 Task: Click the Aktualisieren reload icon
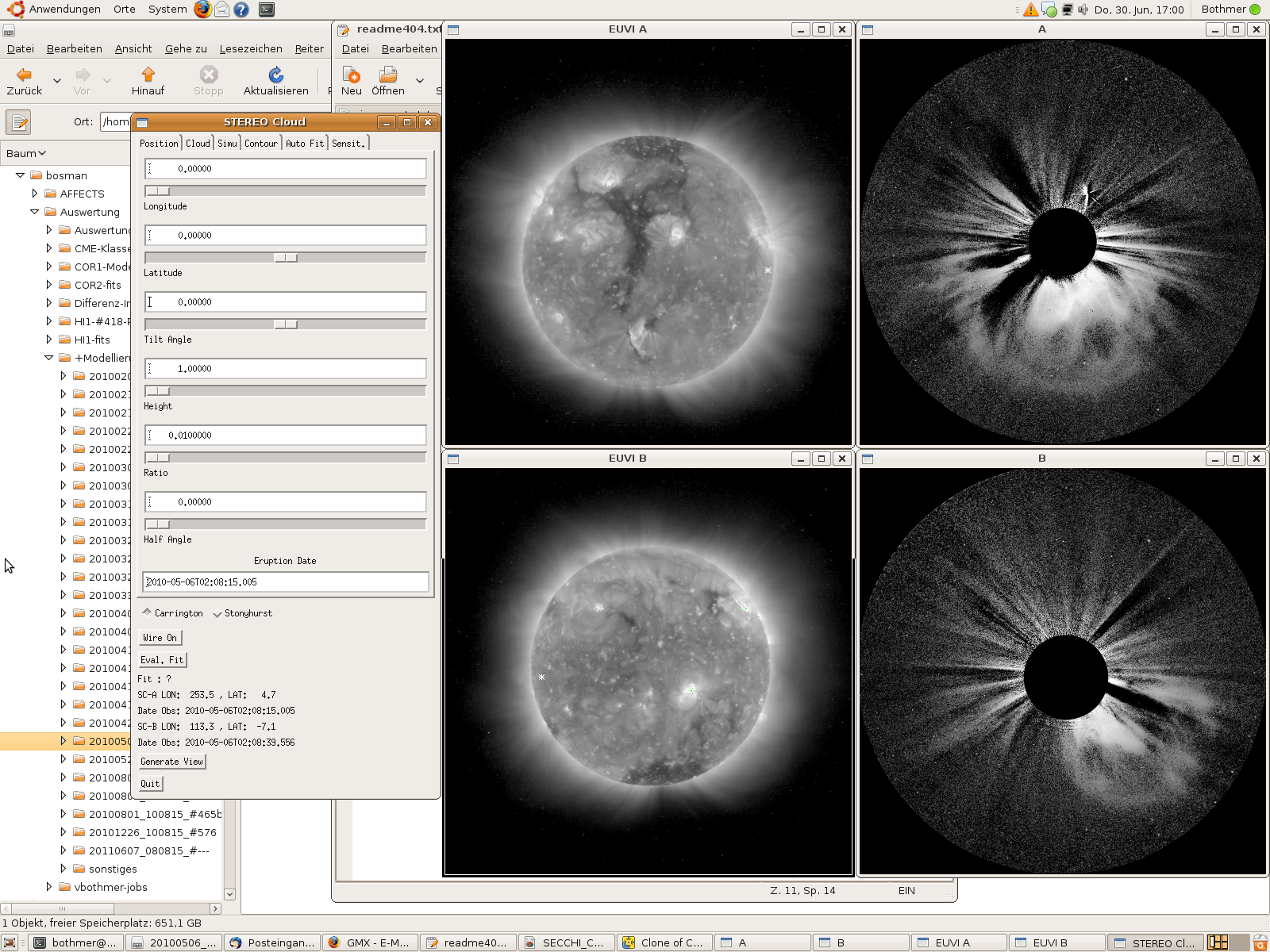(x=275, y=75)
